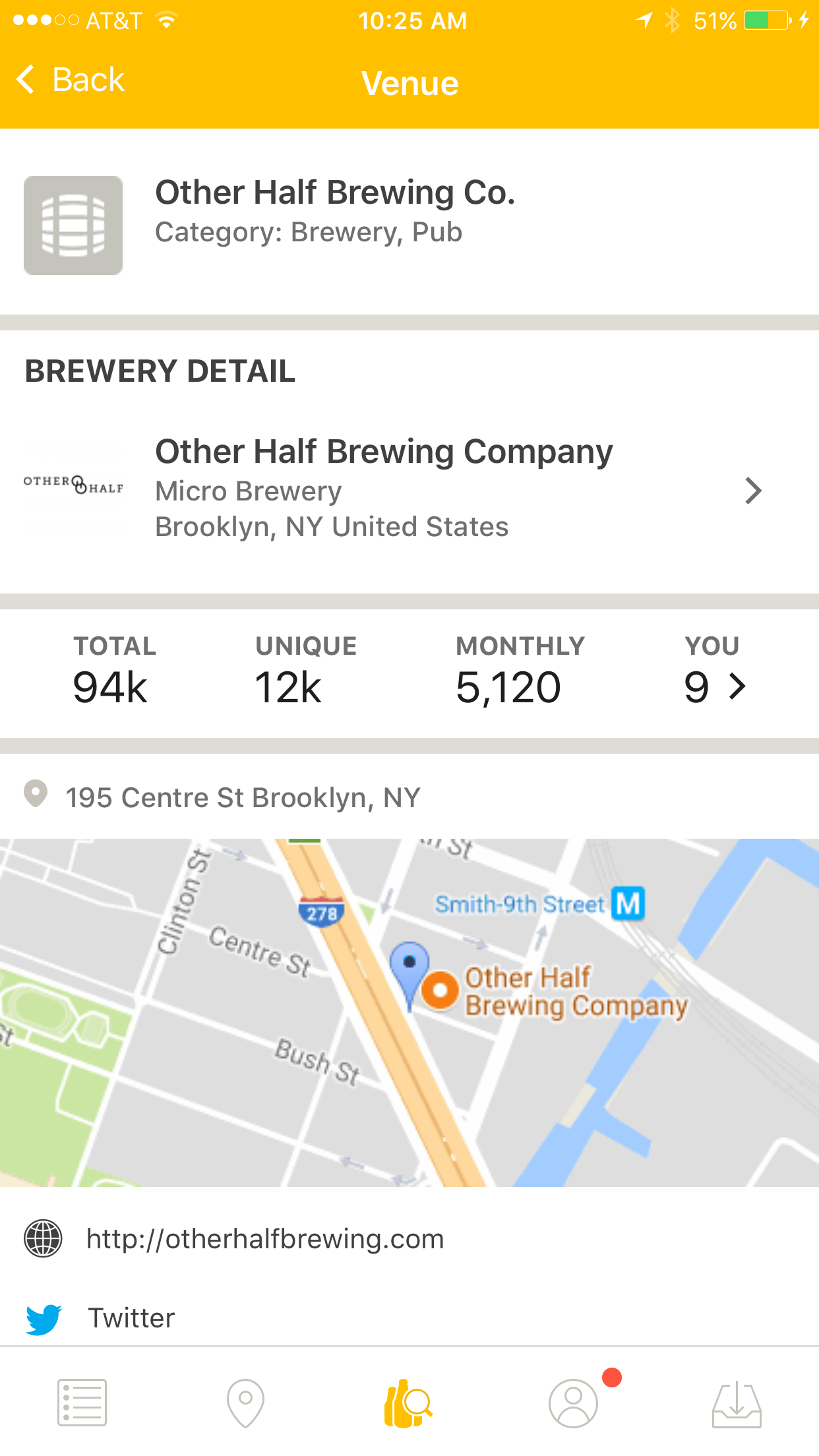Viewport: 819px width, 1456px height.
Task: Tap the Smith-9th Street metro icon
Action: 628,903
